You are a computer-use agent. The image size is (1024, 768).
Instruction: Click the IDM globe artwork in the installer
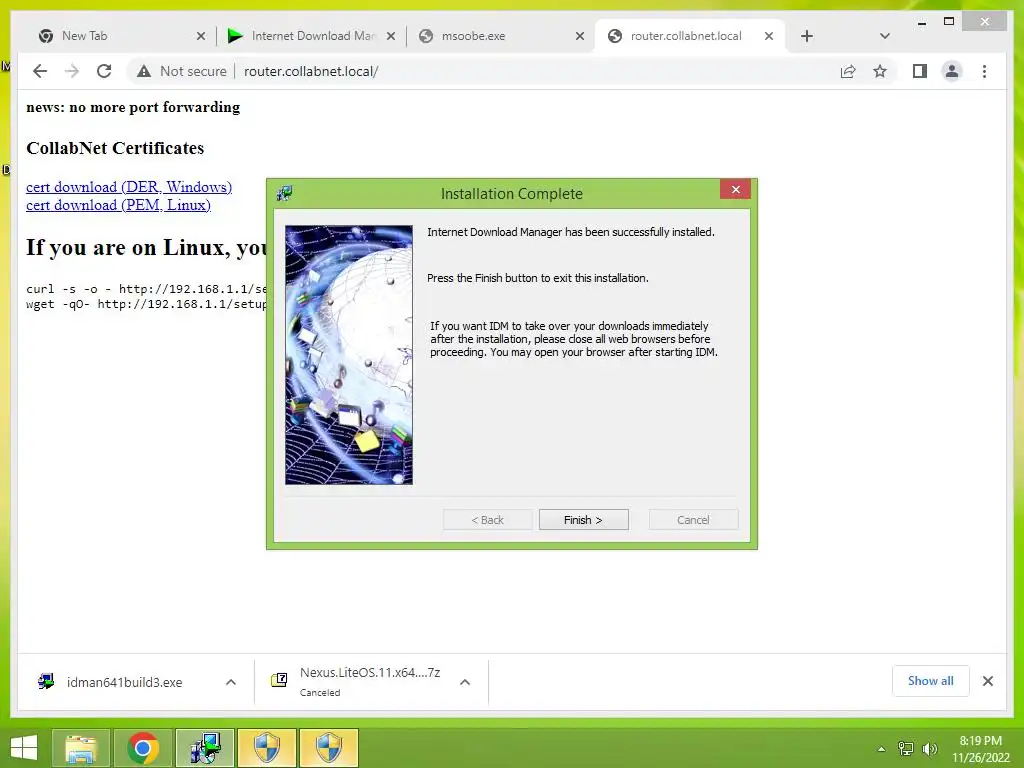(349, 355)
